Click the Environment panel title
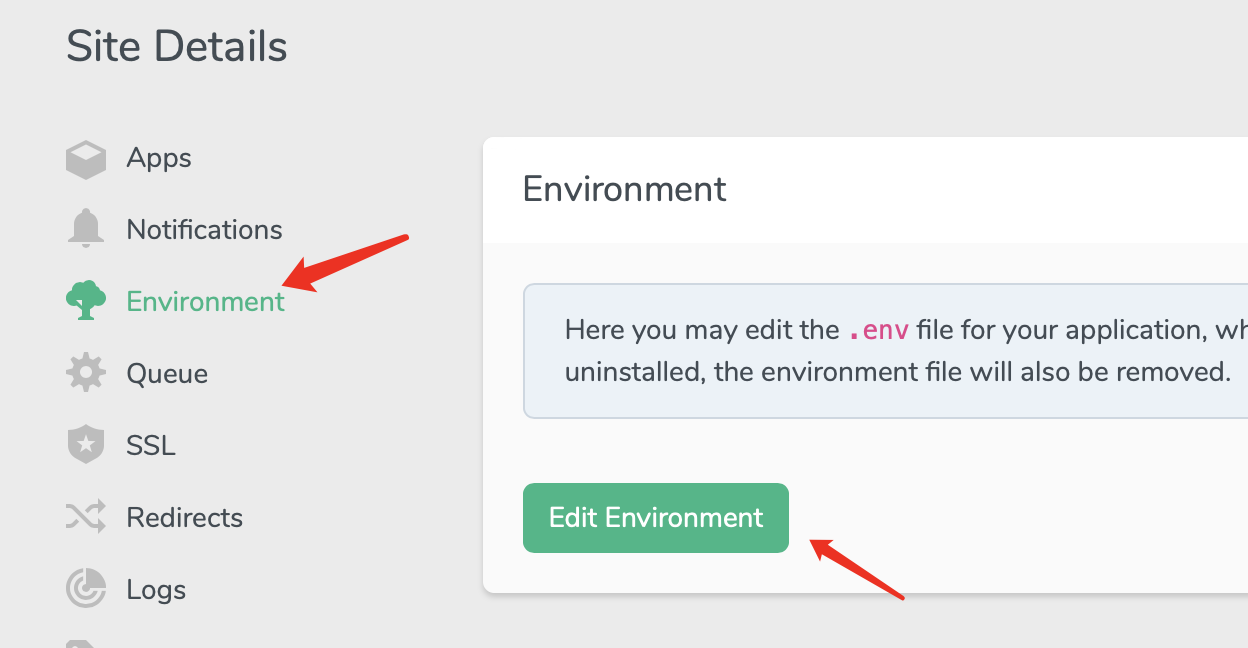This screenshot has width=1248, height=648. [x=624, y=188]
